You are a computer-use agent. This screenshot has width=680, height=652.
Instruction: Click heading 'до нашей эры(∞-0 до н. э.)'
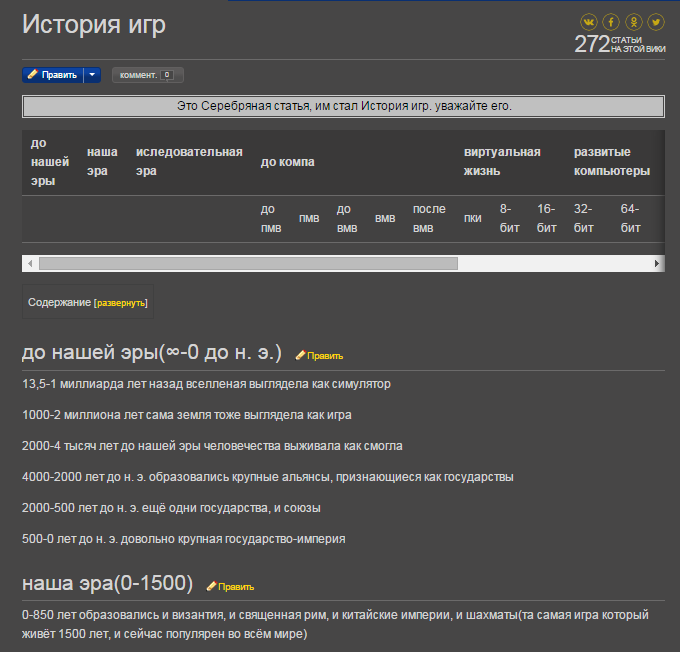tap(152, 353)
